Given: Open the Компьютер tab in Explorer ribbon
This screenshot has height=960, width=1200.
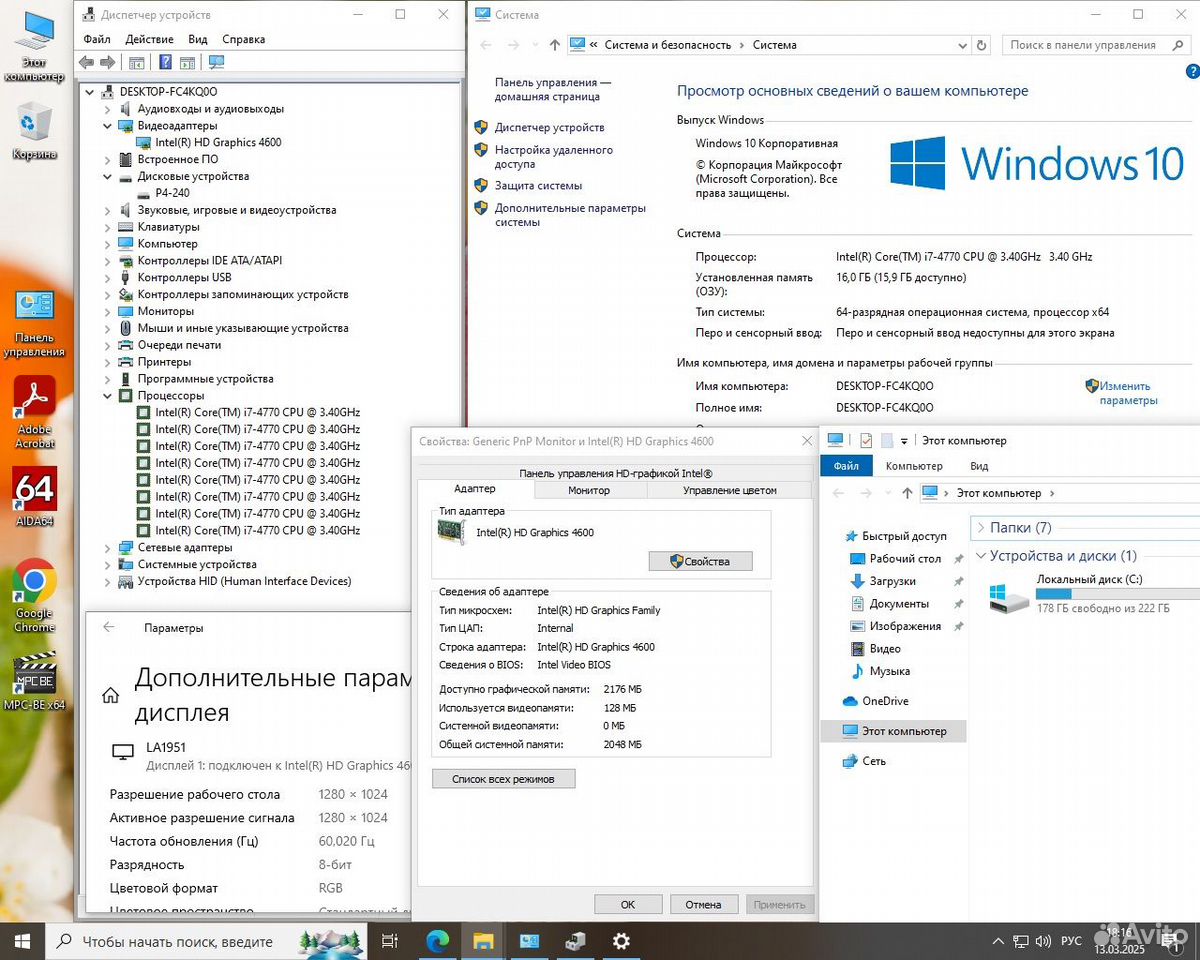Looking at the screenshot, I should click(x=914, y=466).
